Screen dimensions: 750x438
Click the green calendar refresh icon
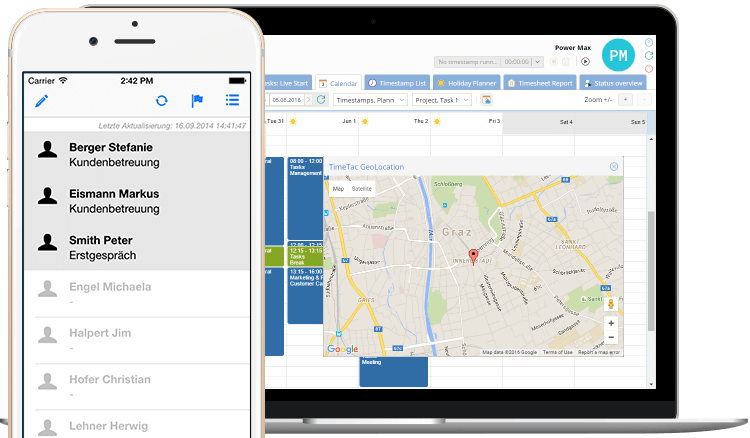[x=321, y=100]
